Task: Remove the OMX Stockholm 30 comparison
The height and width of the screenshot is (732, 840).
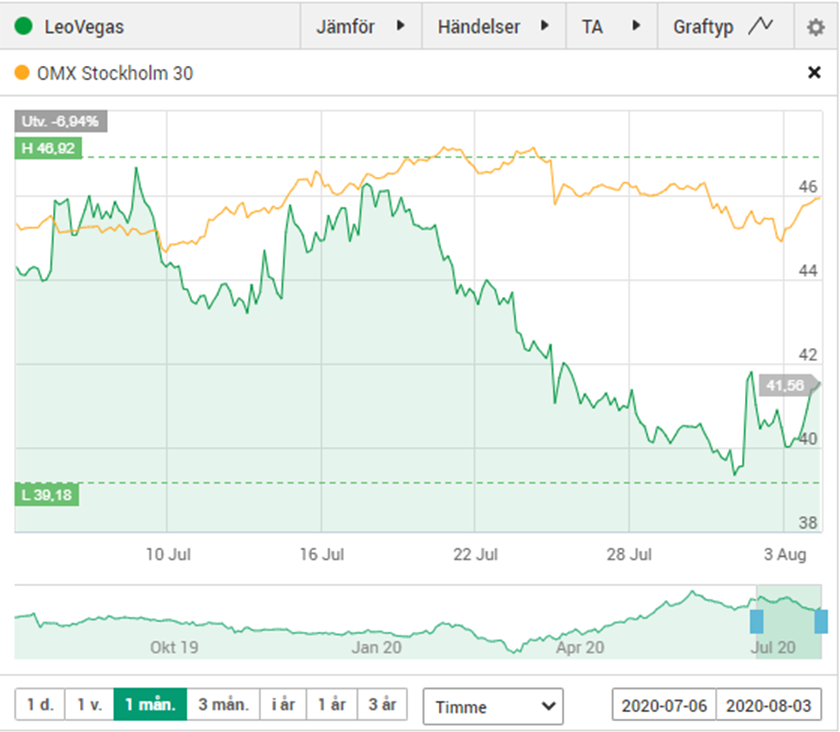Action: point(814,72)
